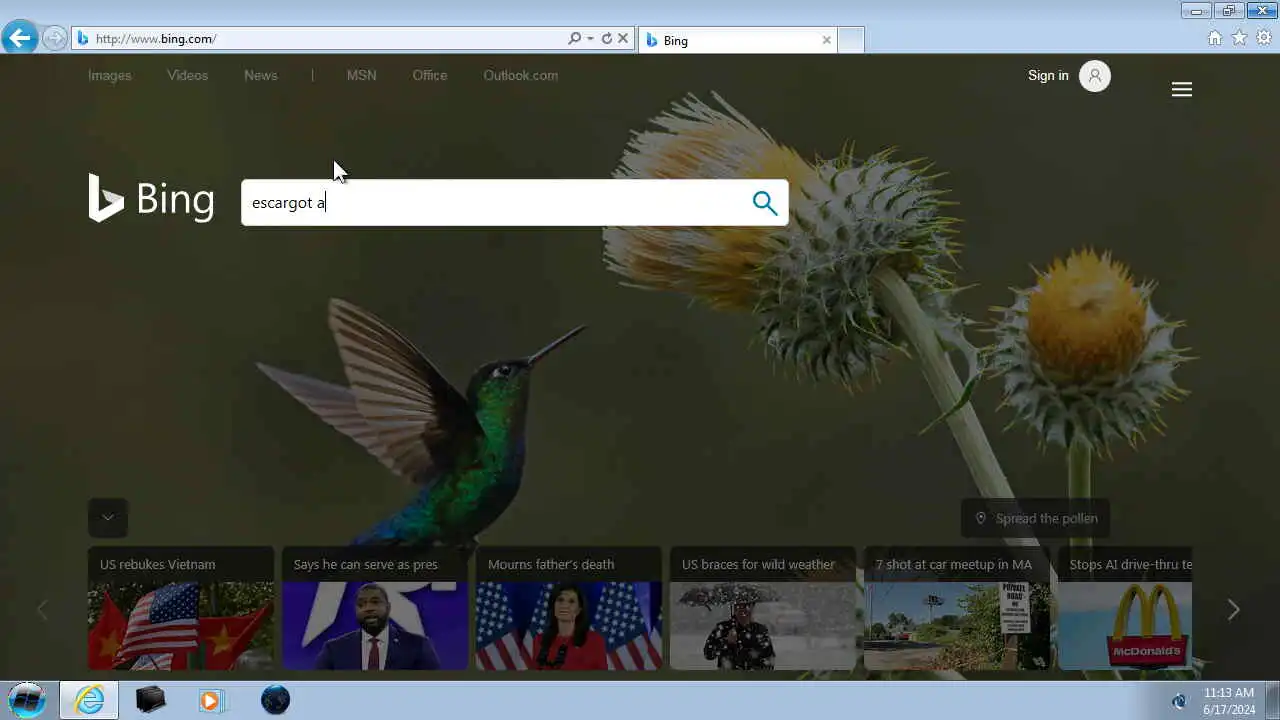Click Internet Explorer taskbar icon

pyautogui.click(x=89, y=700)
